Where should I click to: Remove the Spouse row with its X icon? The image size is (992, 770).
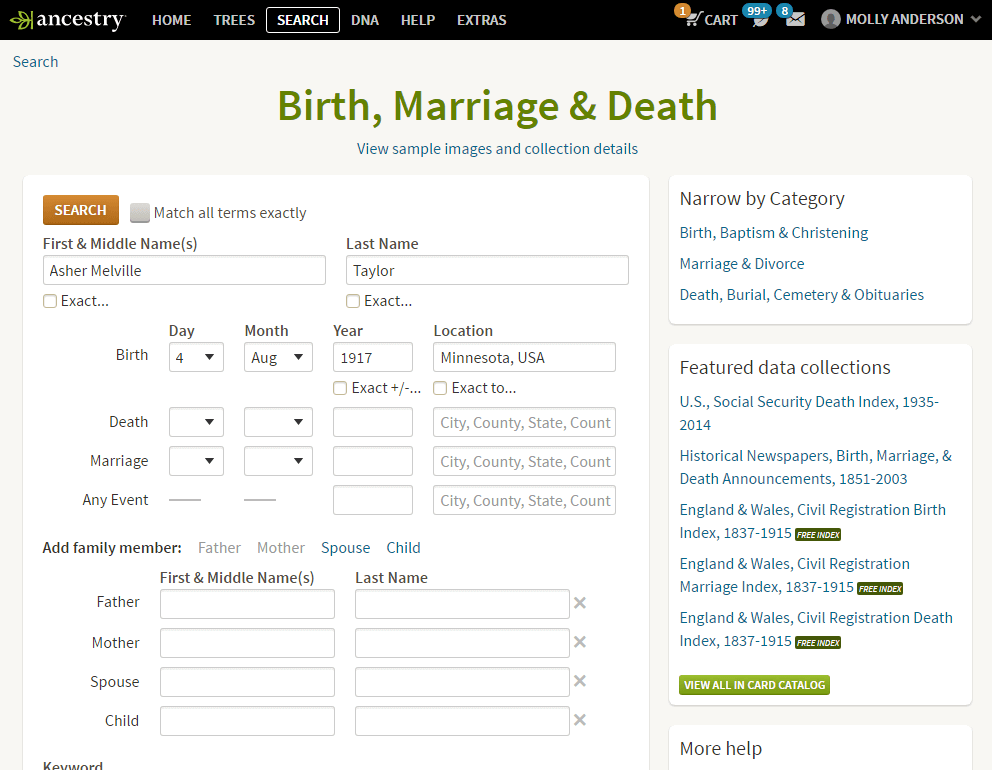point(580,681)
